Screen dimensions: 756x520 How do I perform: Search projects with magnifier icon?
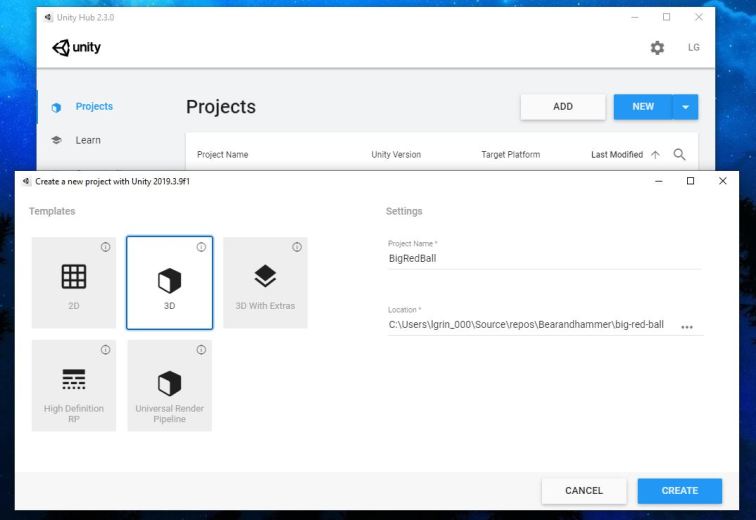click(679, 155)
